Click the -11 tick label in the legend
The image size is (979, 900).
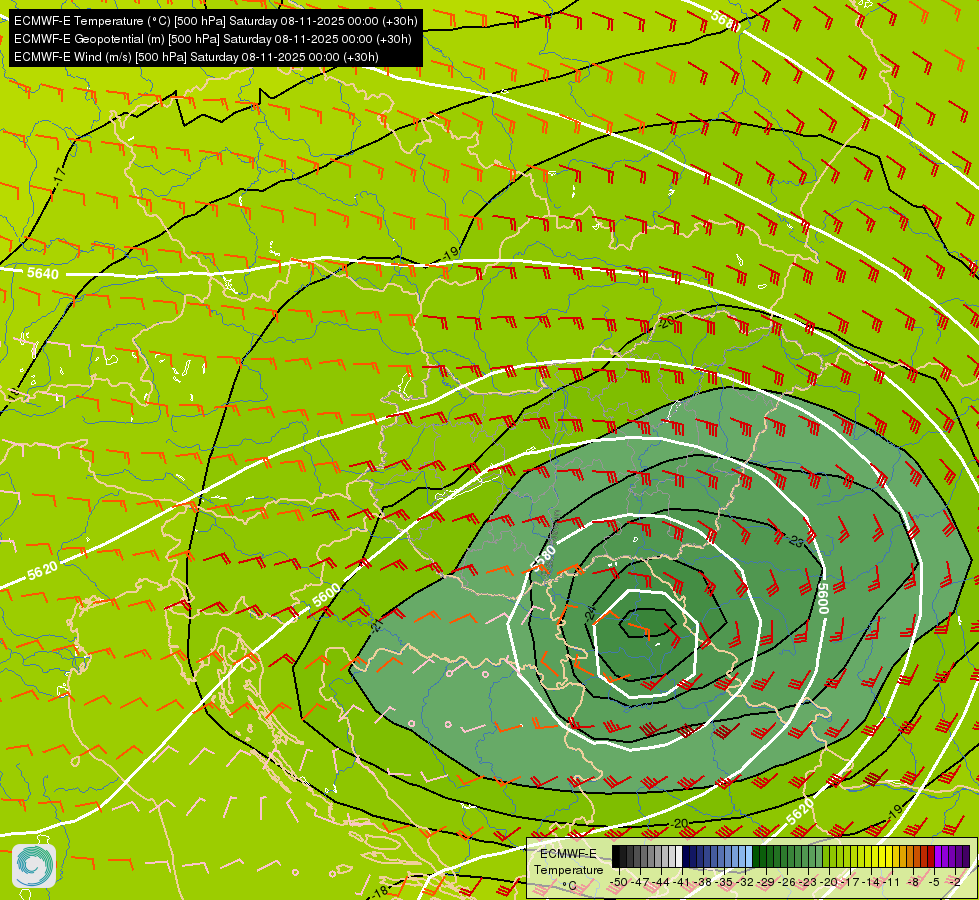tap(892, 882)
